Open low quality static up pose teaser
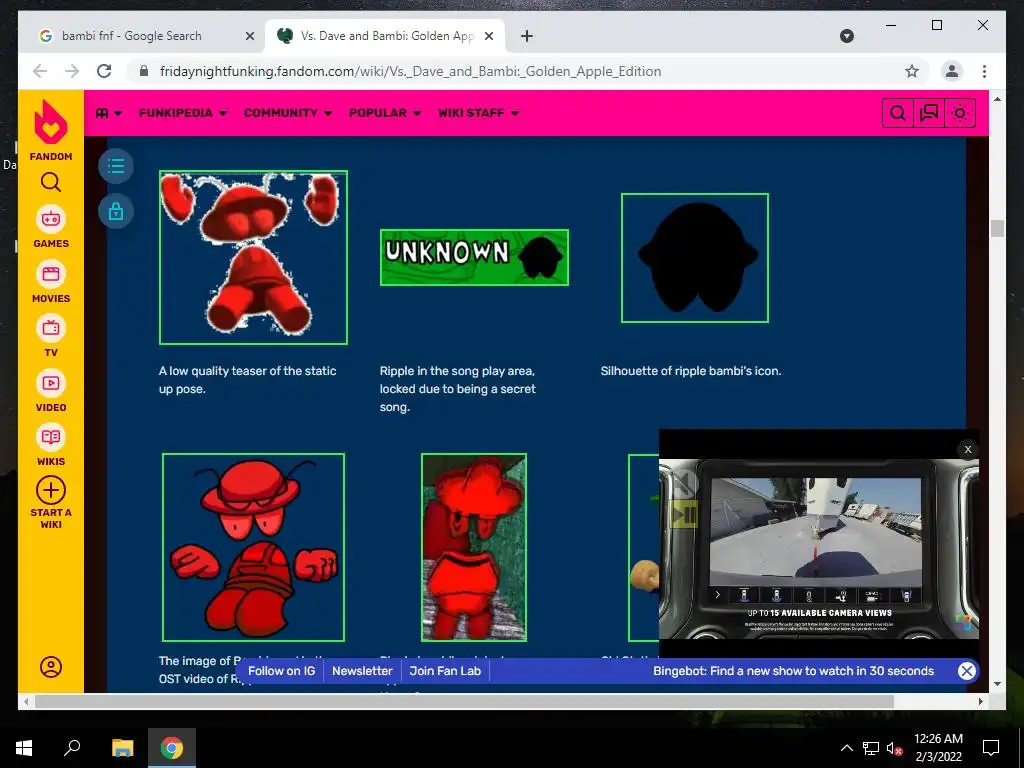This screenshot has height=768, width=1024. pyautogui.click(x=253, y=257)
